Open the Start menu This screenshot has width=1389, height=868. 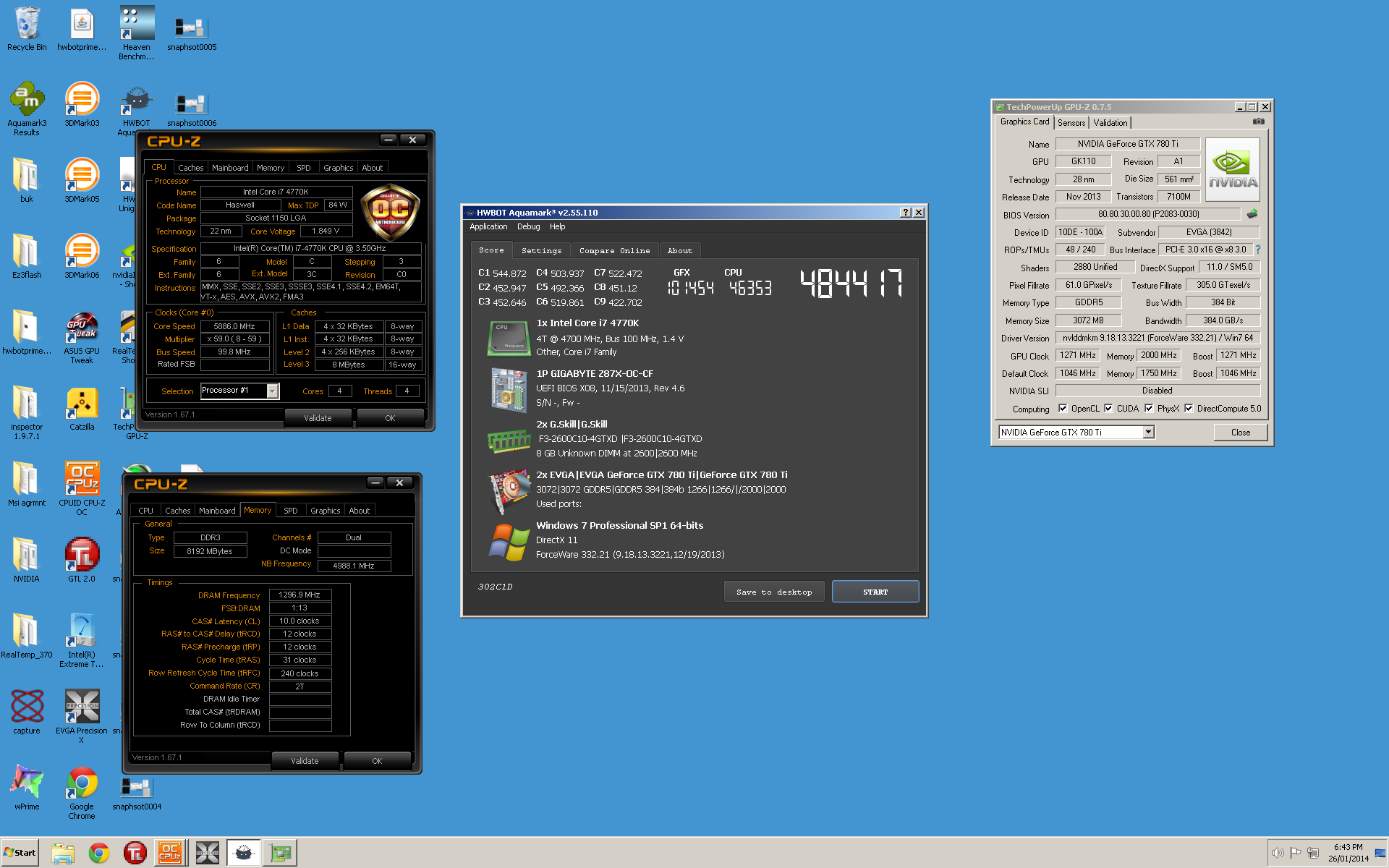coord(20,853)
